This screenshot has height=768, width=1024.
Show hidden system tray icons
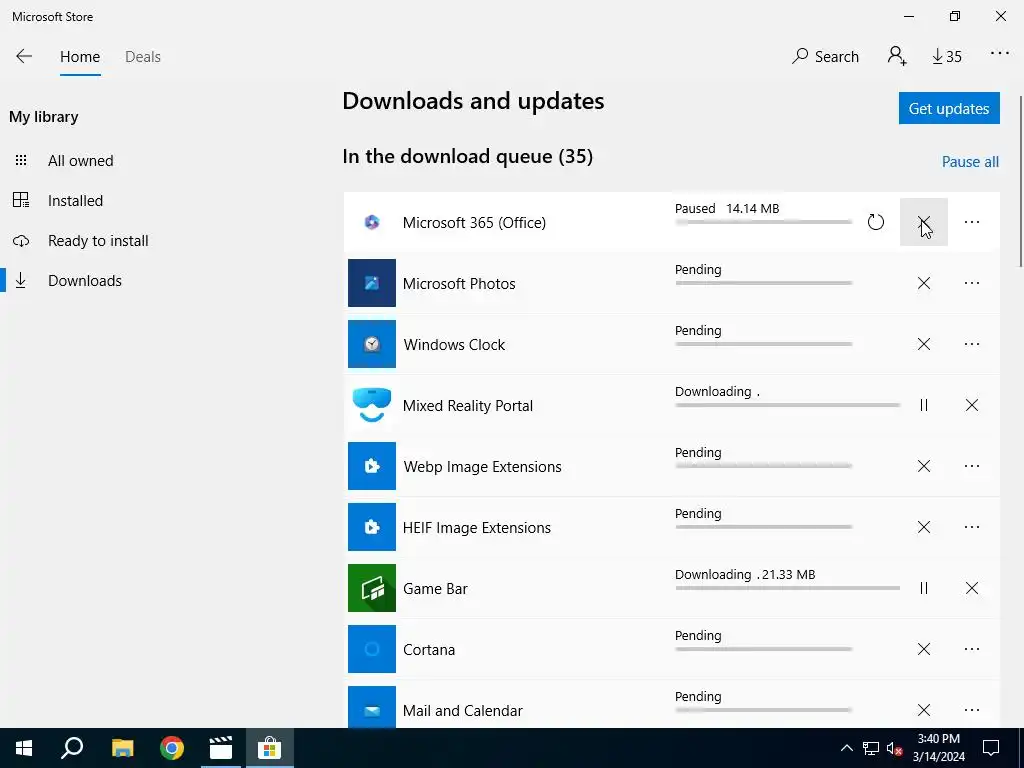coord(846,748)
